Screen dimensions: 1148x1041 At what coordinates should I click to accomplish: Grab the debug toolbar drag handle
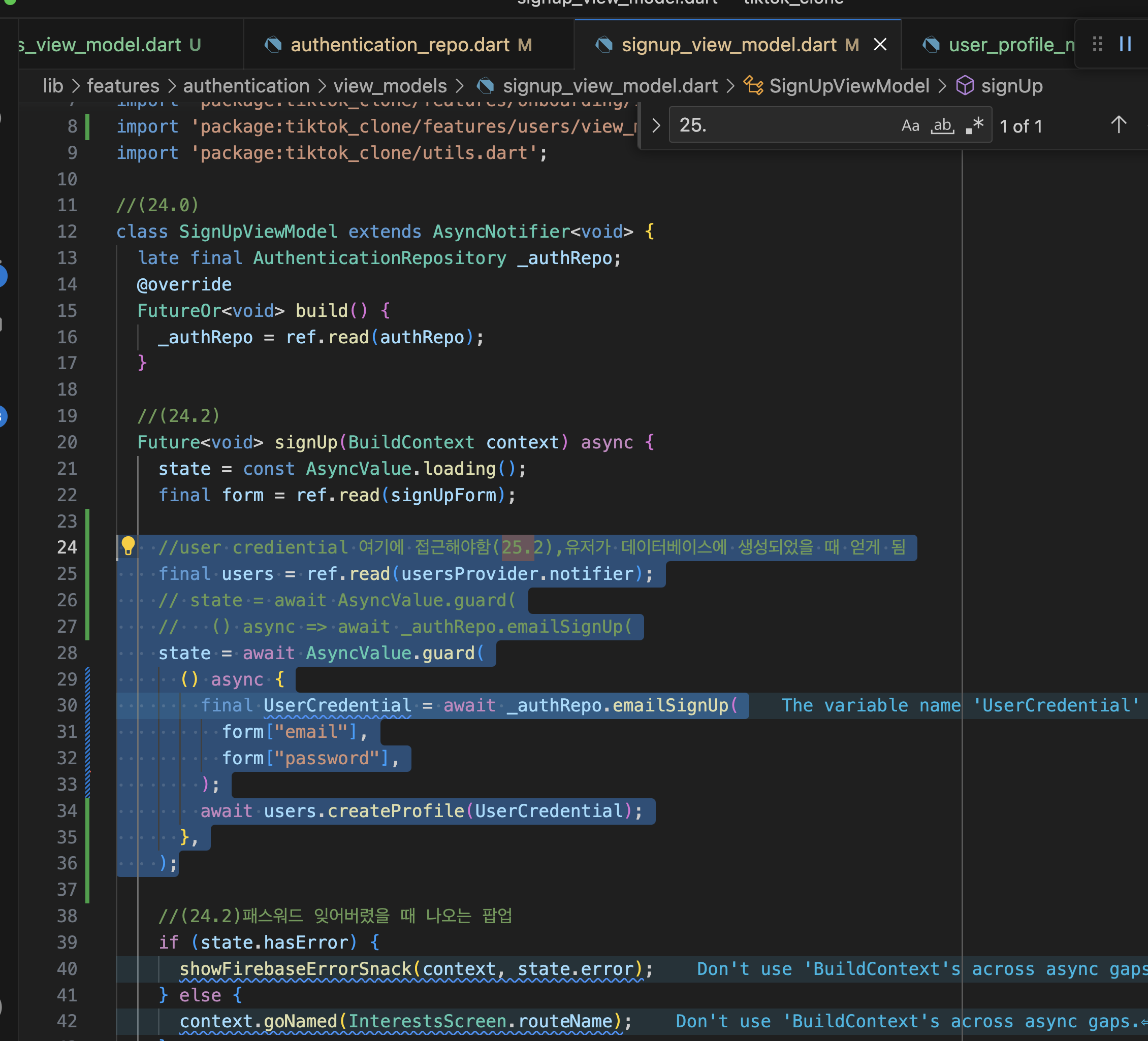pyautogui.click(x=1097, y=44)
